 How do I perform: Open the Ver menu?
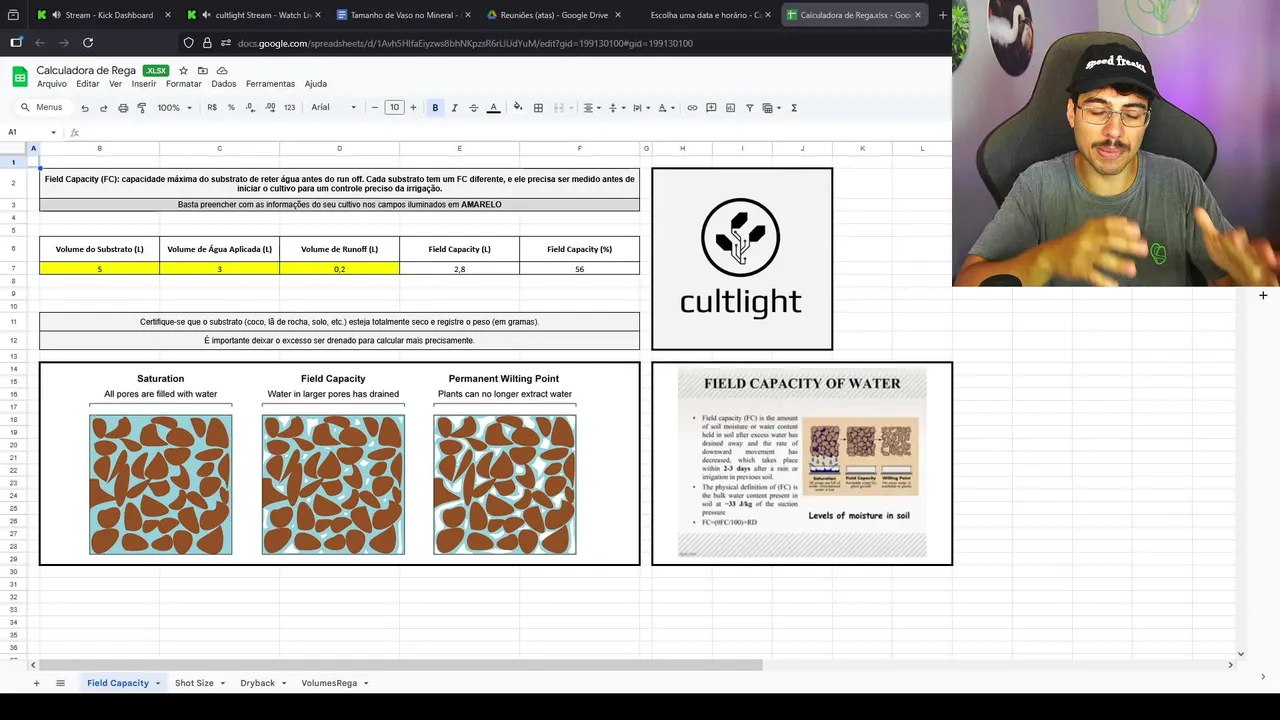click(x=116, y=84)
